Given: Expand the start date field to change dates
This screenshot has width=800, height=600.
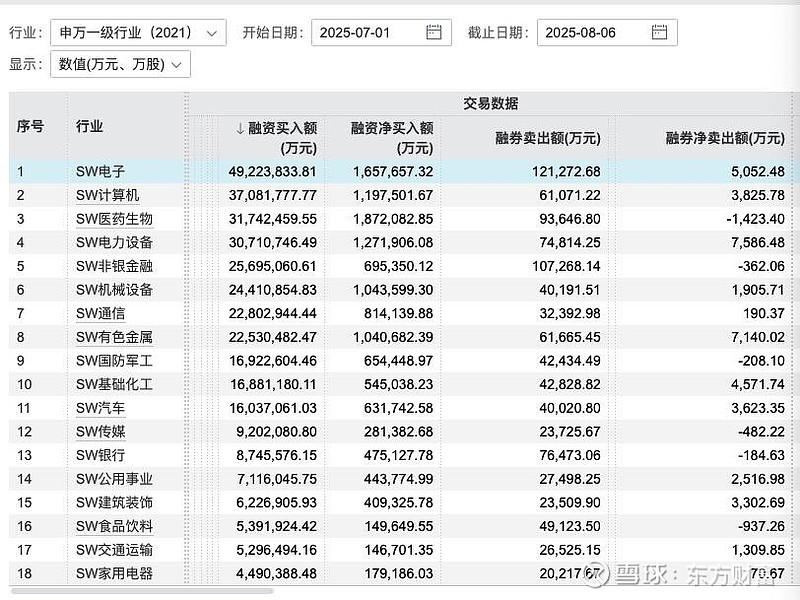Looking at the screenshot, I should tap(378, 31).
